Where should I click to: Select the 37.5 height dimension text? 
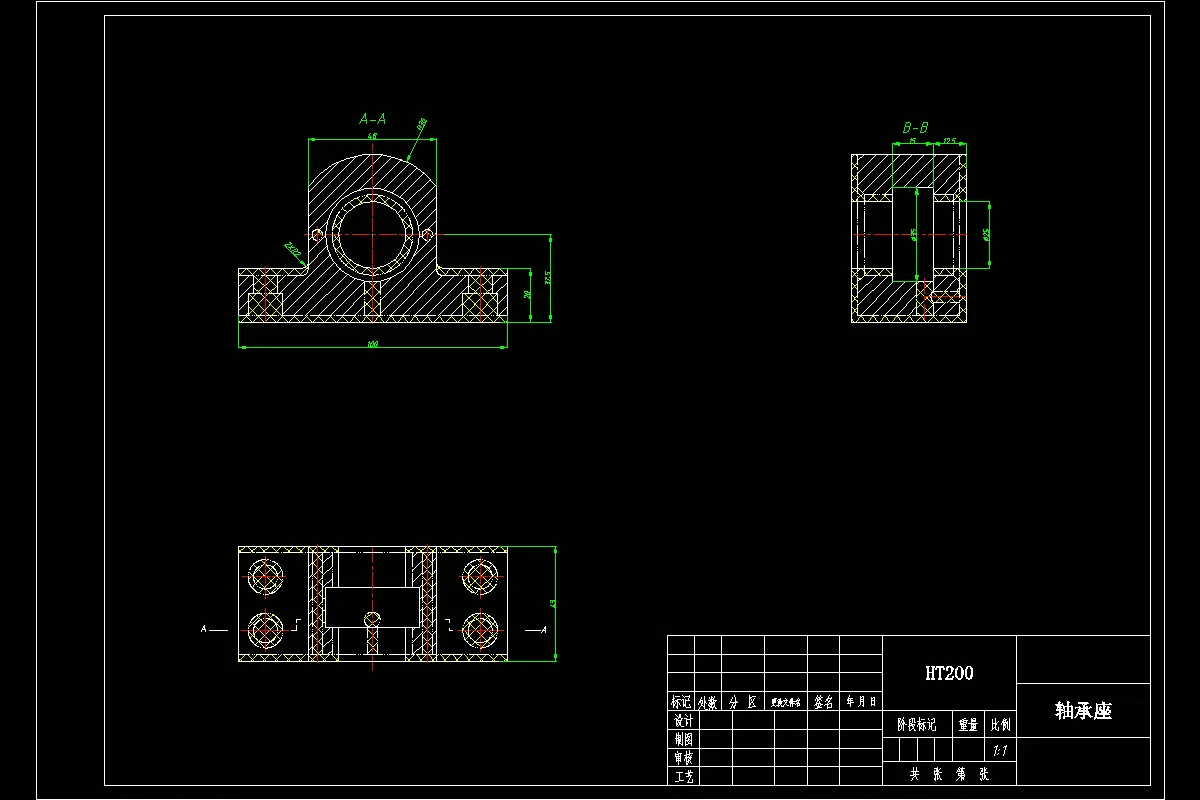(547, 278)
